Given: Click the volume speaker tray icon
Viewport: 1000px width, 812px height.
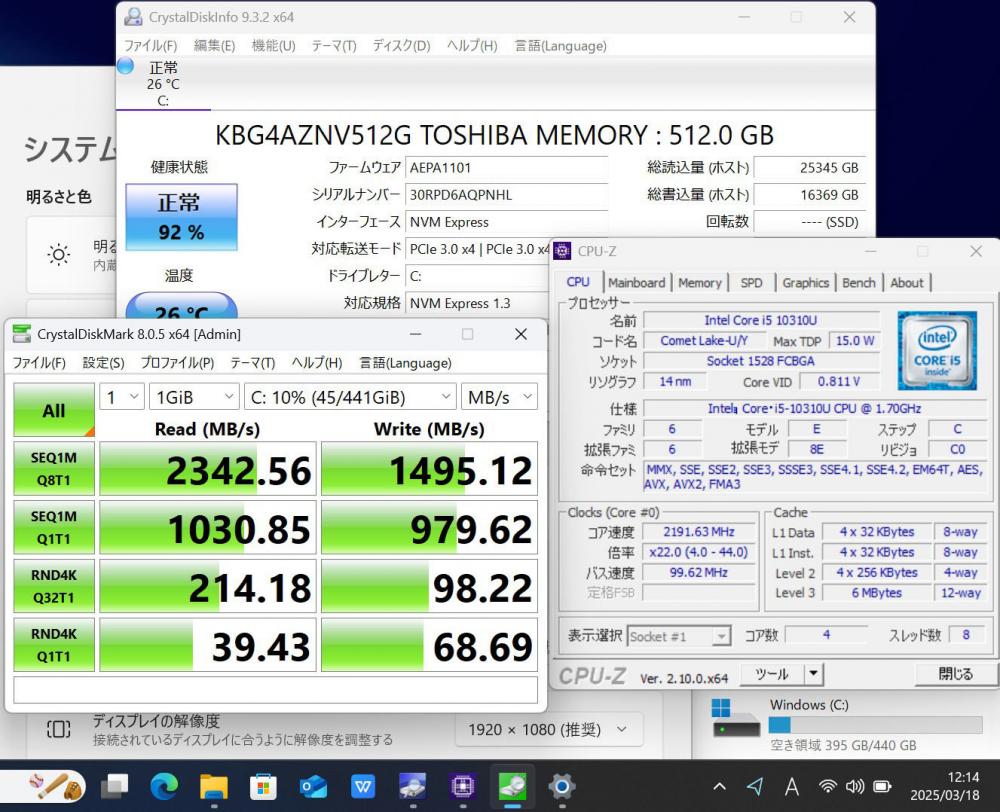Looking at the screenshot, I should tap(855, 786).
